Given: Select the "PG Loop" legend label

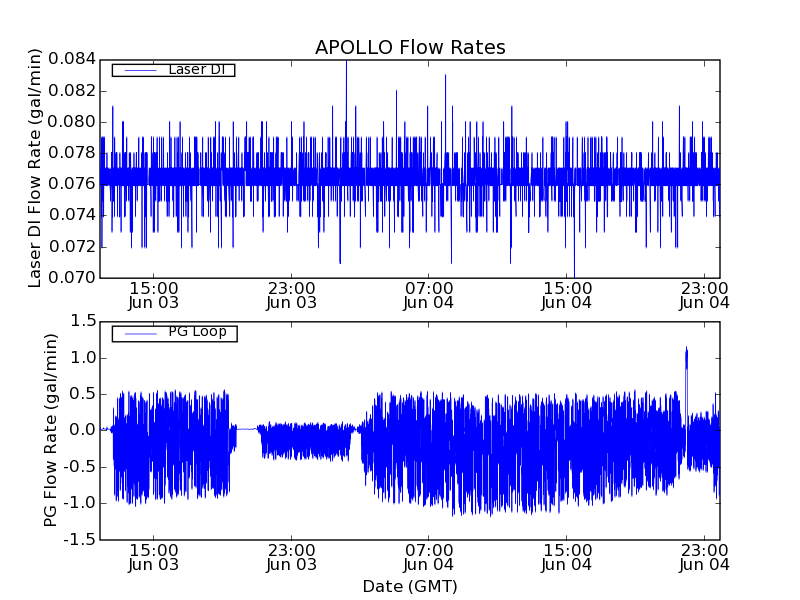Looking at the screenshot, I should point(196,332).
